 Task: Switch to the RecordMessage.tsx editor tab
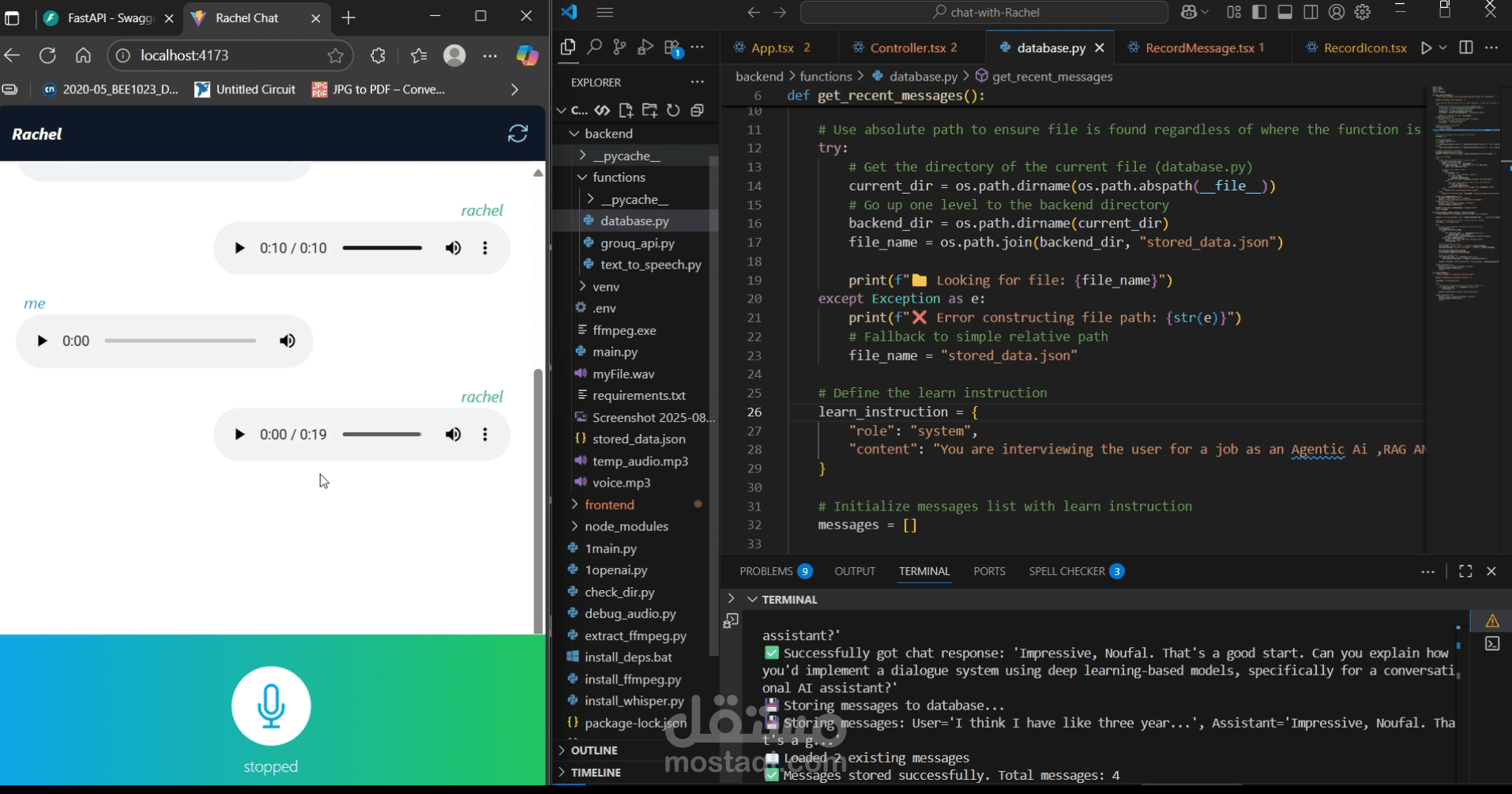[x=1203, y=47]
